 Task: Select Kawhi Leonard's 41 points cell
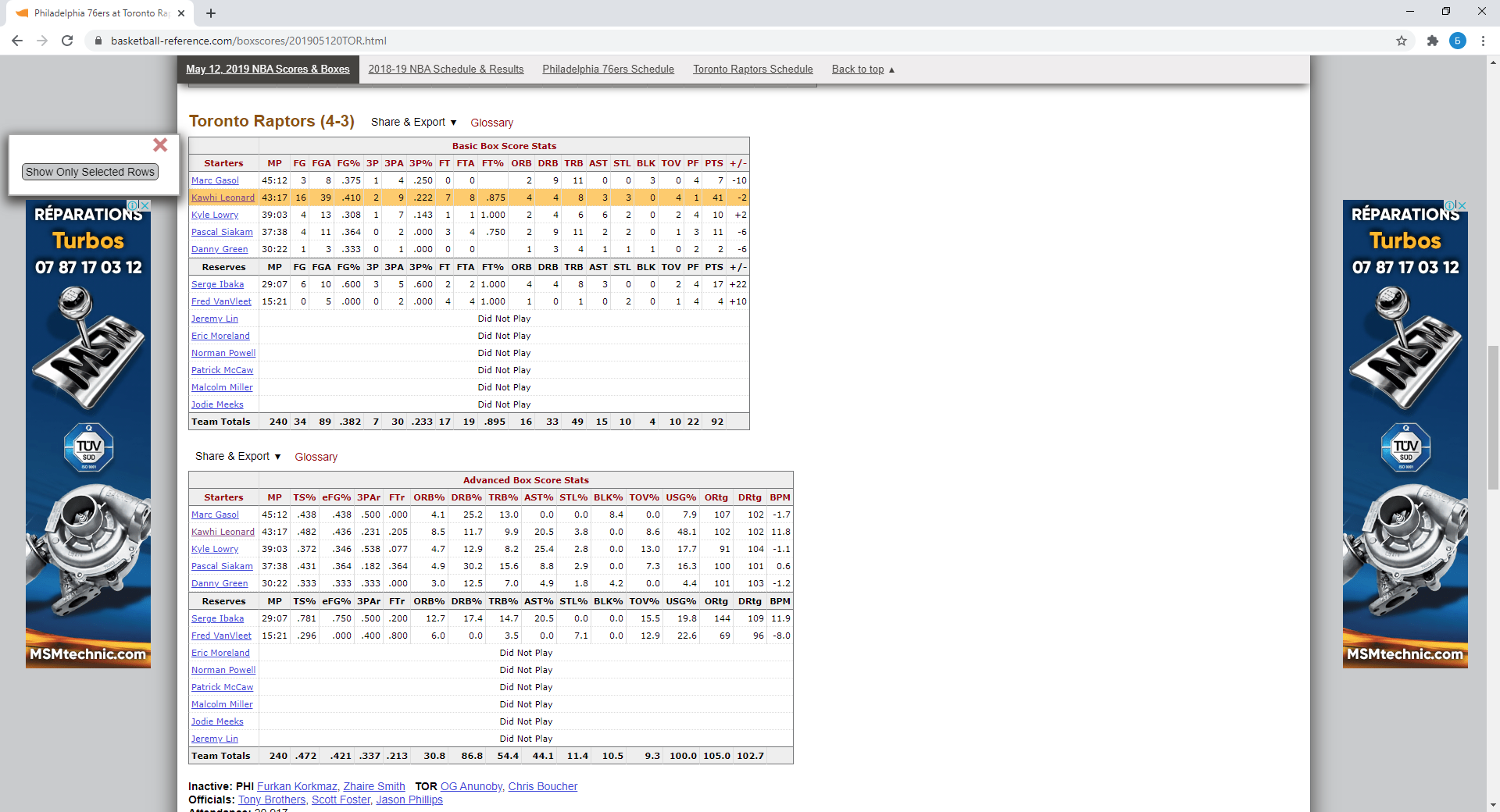(x=714, y=198)
